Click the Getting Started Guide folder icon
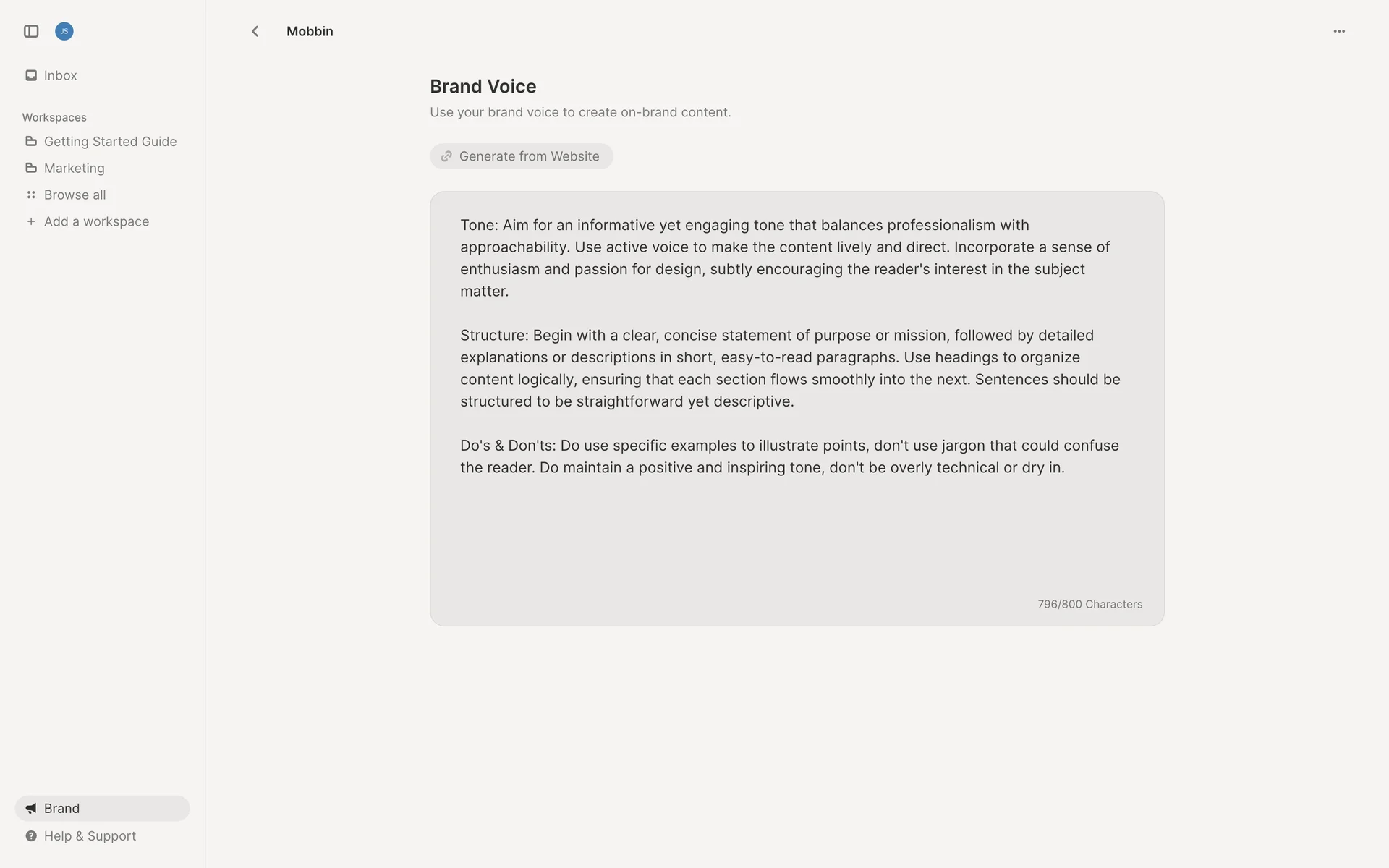 (31, 141)
